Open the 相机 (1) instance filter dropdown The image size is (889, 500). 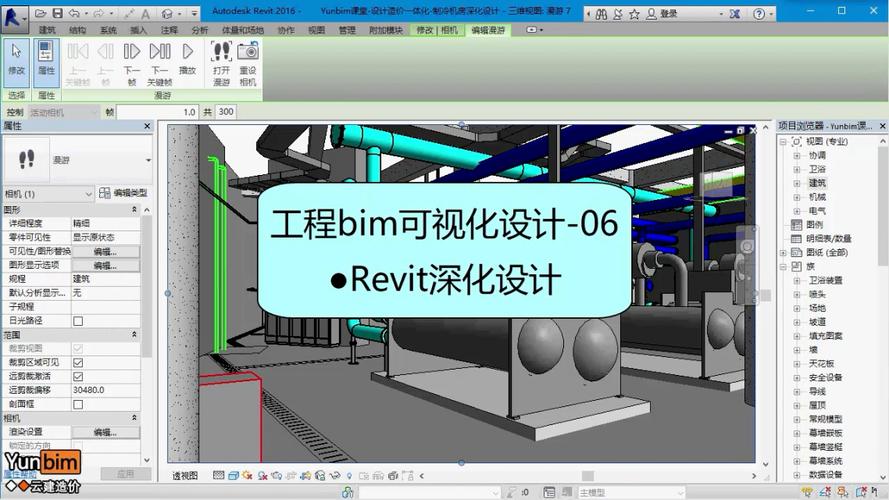pyautogui.click(x=88, y=194)
